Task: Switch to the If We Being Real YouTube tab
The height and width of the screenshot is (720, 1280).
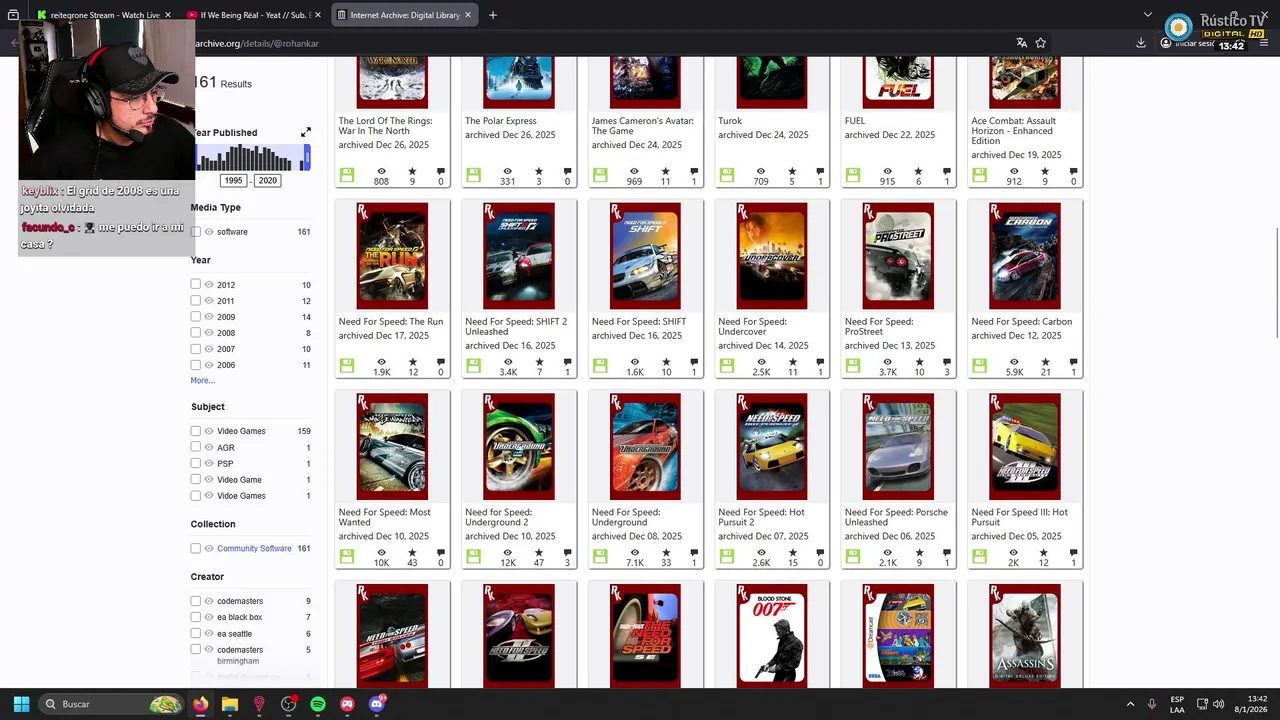Action: click(254, 15)
